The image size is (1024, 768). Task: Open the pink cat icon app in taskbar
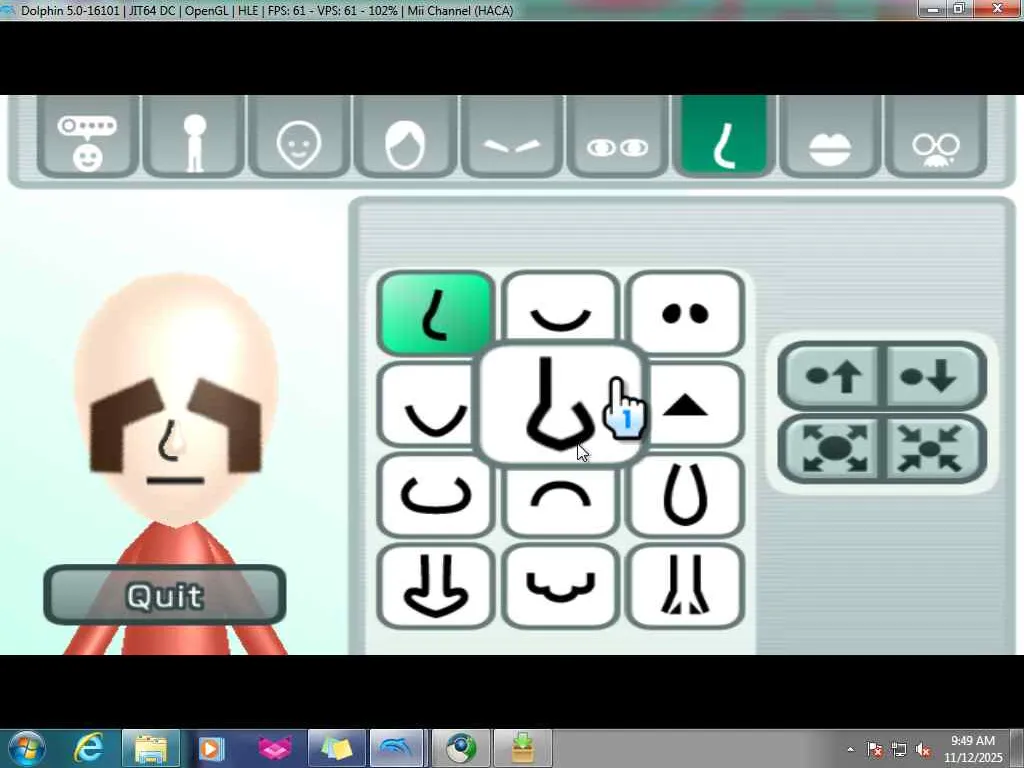274,748
